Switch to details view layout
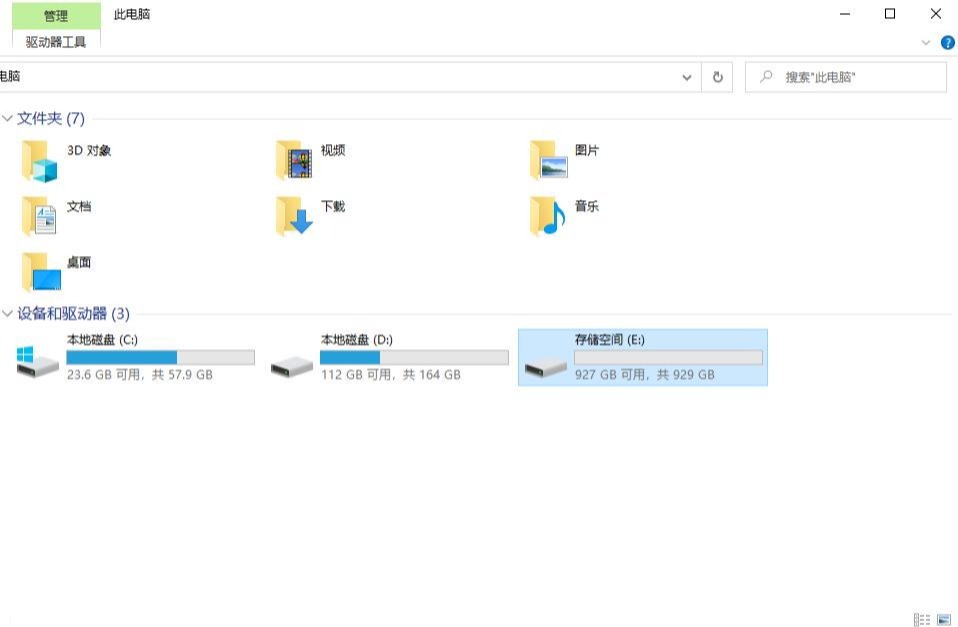Image resolution: width=958 pixels, height=627 pixels. (x=922, y=620)
